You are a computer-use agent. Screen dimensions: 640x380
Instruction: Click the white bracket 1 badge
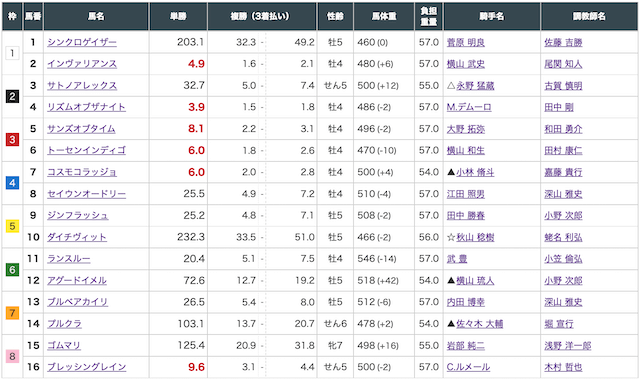[x=12, y=53]
